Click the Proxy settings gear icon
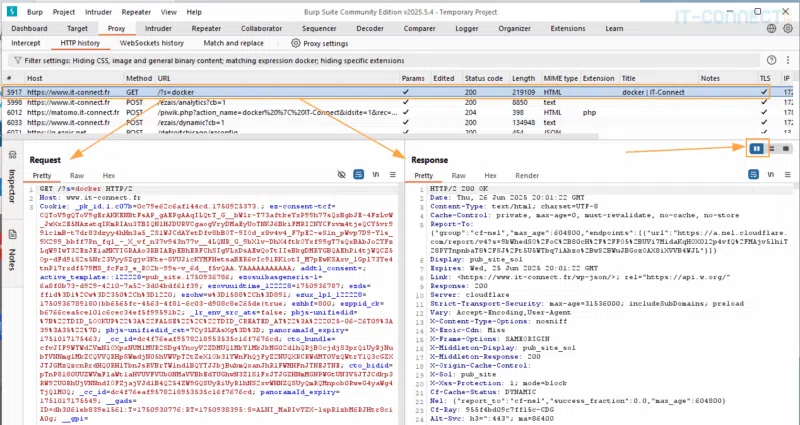 pyautogui.click(x=295, y=43)
